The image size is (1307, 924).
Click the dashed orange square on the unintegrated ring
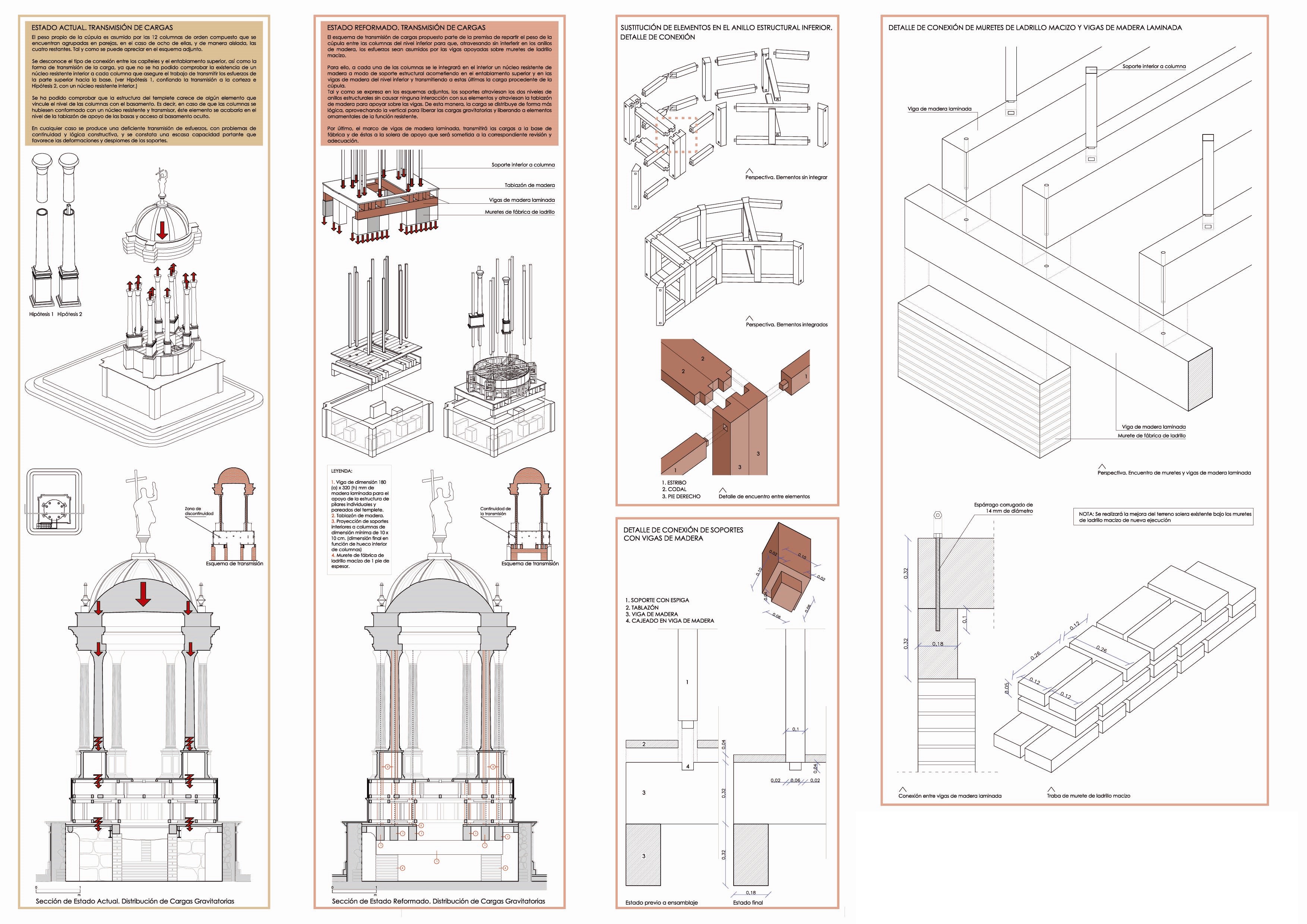pos(676,135)
